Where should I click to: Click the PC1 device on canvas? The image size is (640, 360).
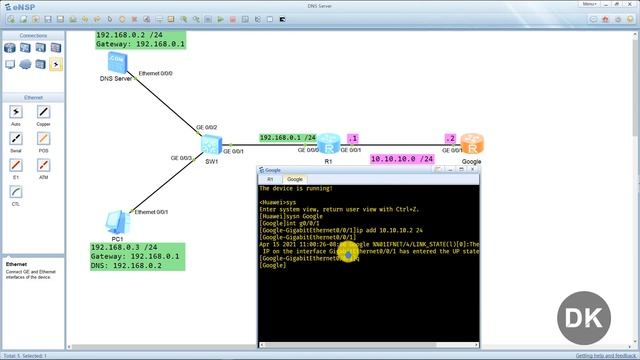click(118, 222)
